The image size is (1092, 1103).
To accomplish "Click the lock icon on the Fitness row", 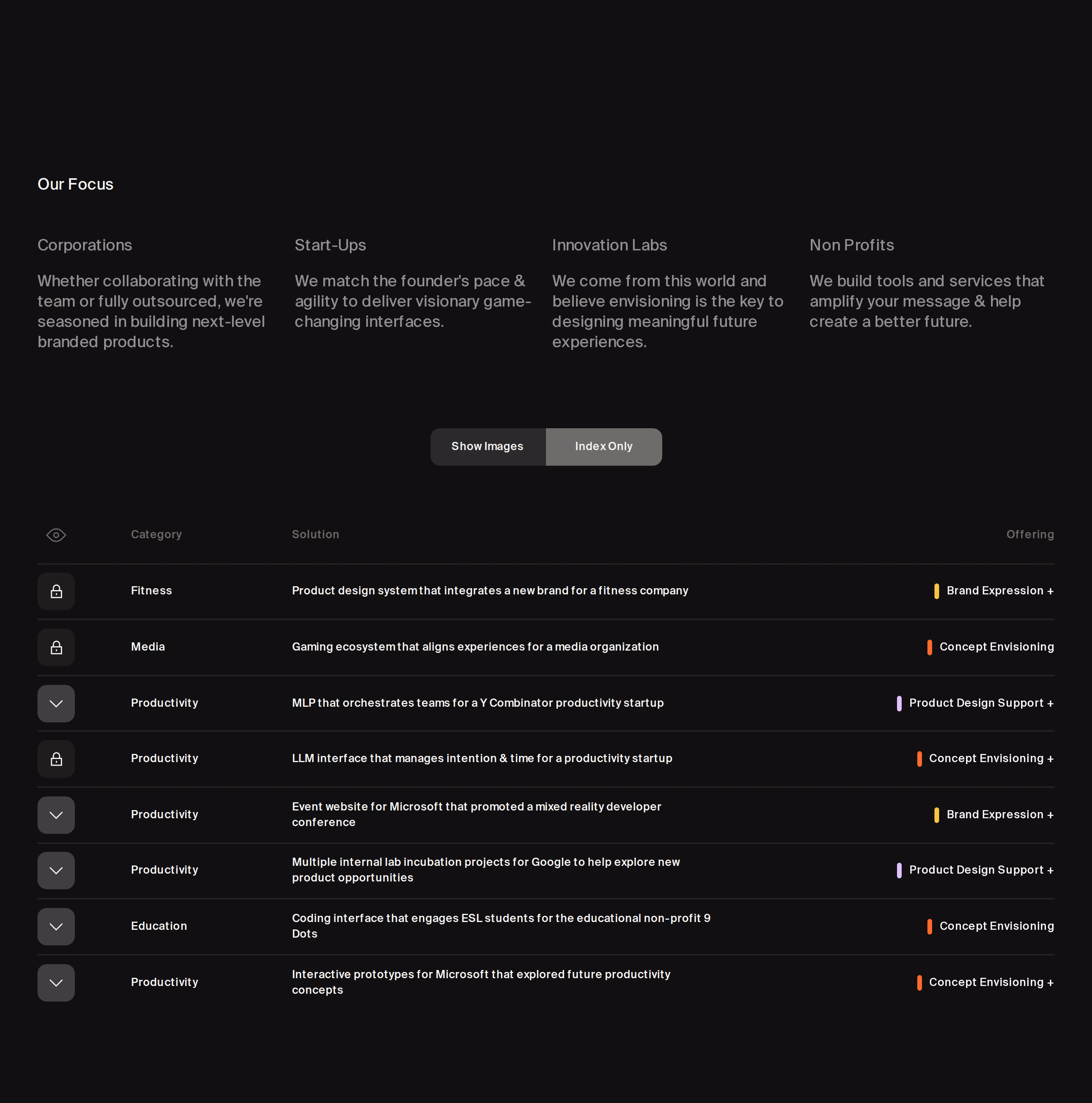I will [56, 591].
